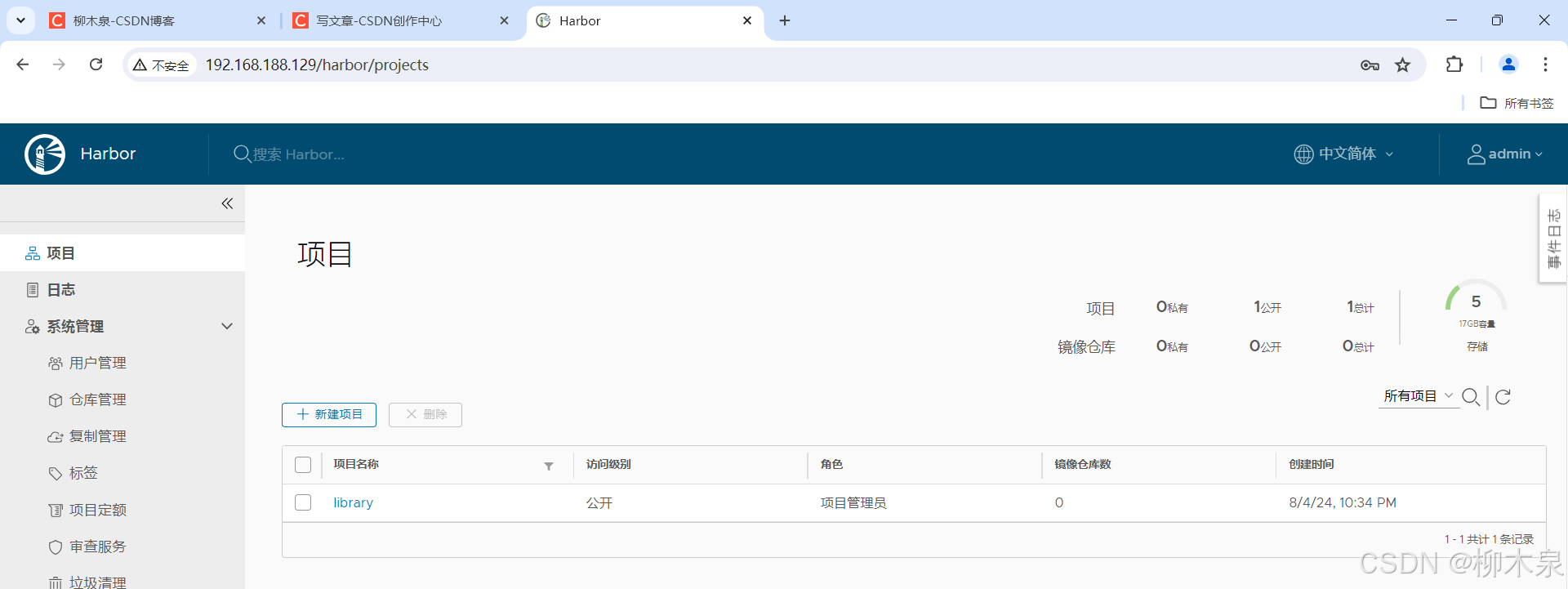Click the Harbor title text in header
Image resolution: width=1568 pixels, height=589 pixels.
[108, 154]
